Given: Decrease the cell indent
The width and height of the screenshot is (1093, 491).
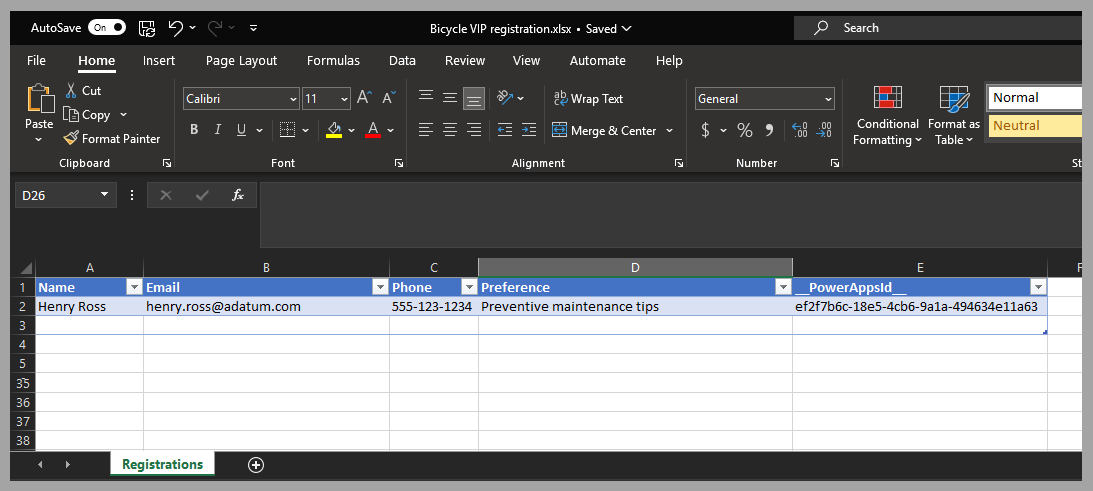Looking at the screenshot, I should 505,130.
